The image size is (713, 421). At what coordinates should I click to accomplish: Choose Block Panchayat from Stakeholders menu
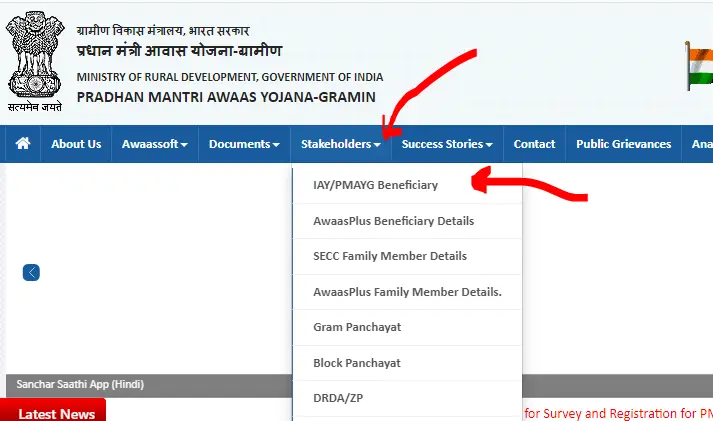coord(407,363)
